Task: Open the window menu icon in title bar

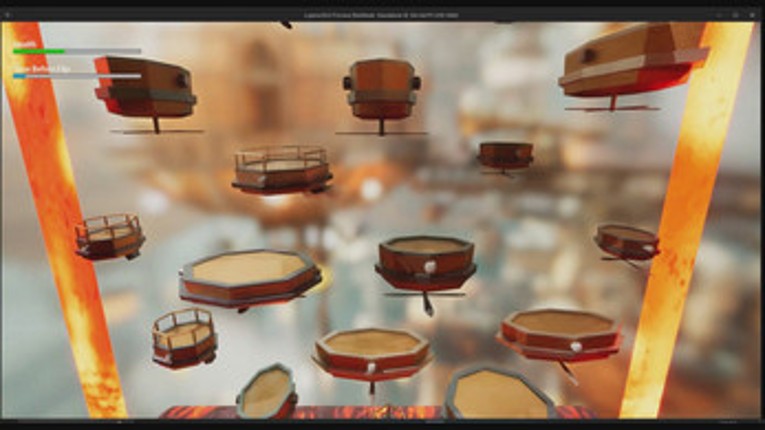Action: click(7, 15)
